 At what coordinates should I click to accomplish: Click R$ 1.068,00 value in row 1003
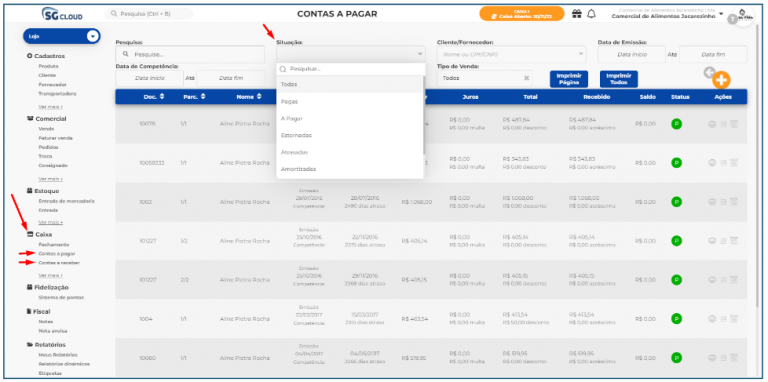tap(417, 202)
